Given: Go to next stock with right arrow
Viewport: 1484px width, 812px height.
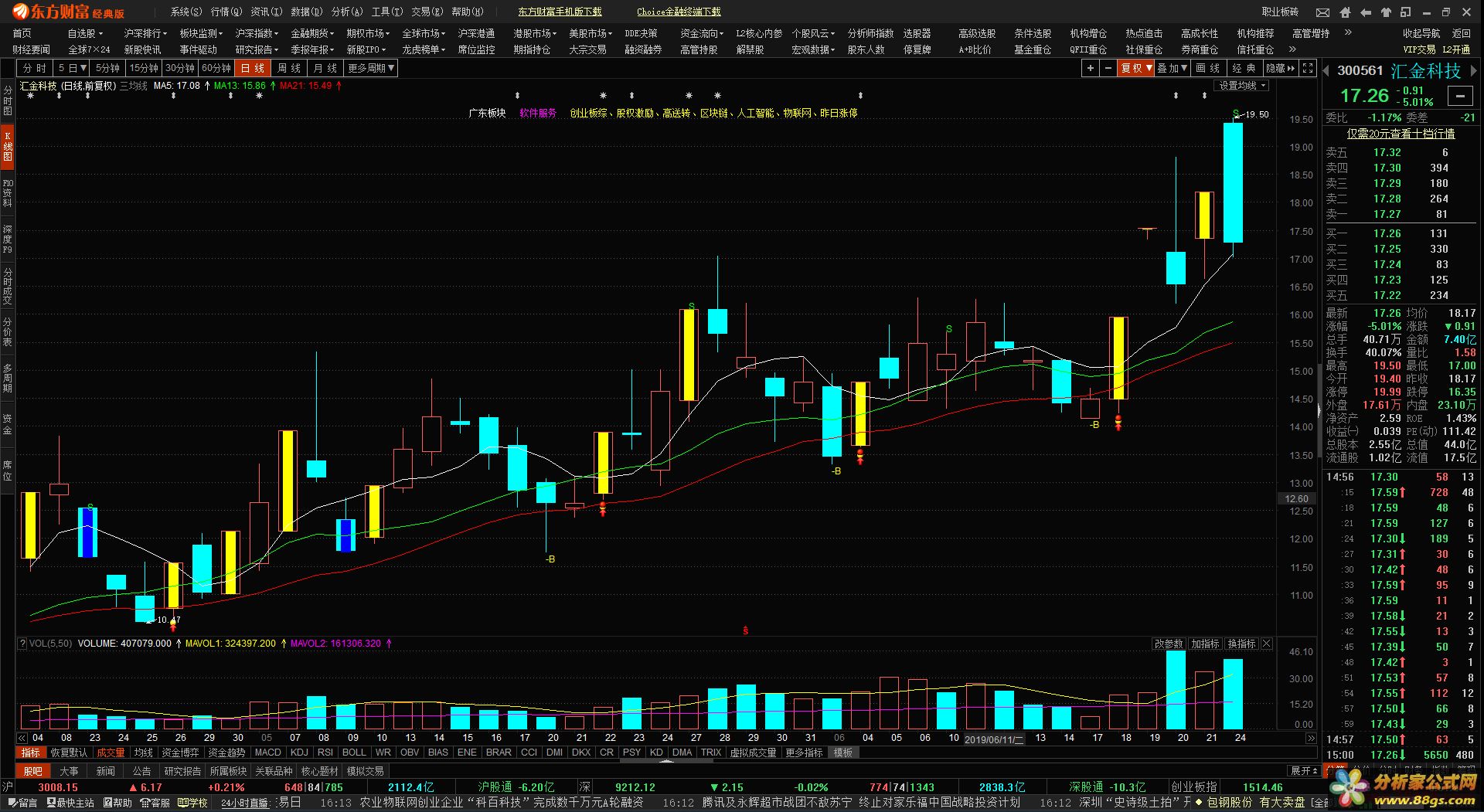Looking at the screenshot, I should pyautogui.click(x=1473, y=71).
